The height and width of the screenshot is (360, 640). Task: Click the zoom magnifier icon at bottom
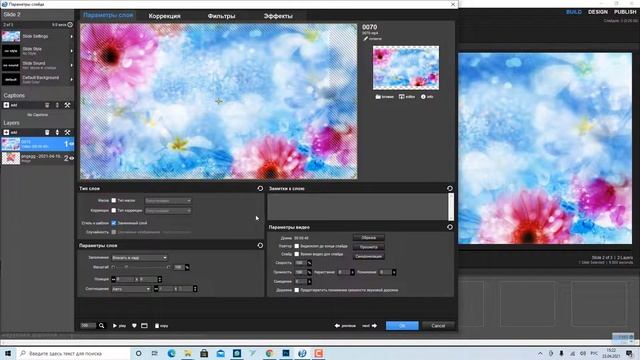pos(102,326)
